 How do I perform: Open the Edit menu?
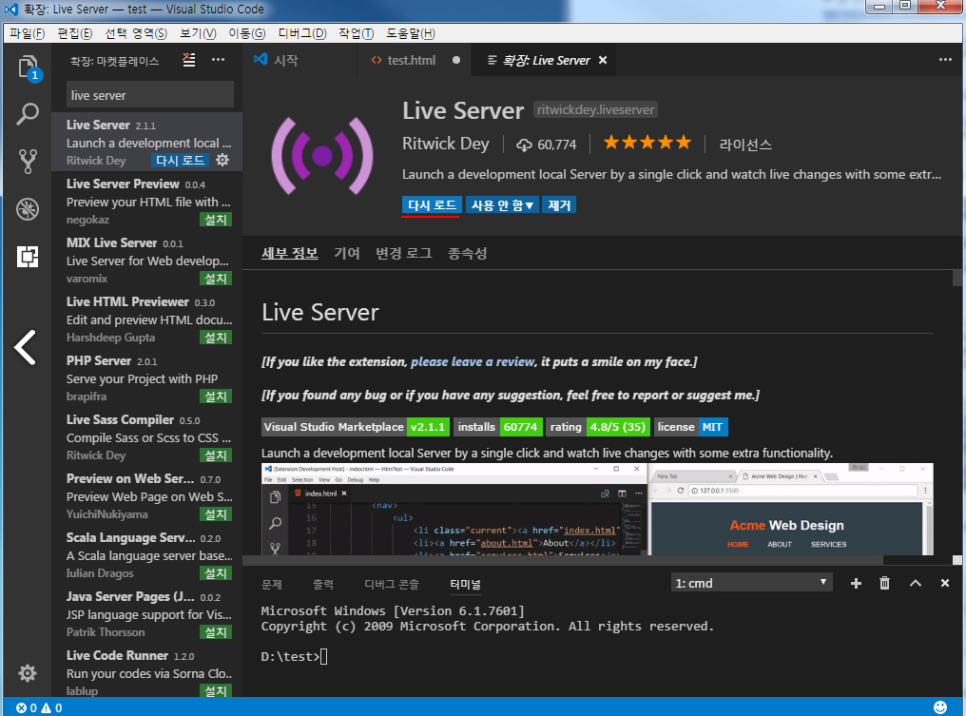(x=75, y=33)
